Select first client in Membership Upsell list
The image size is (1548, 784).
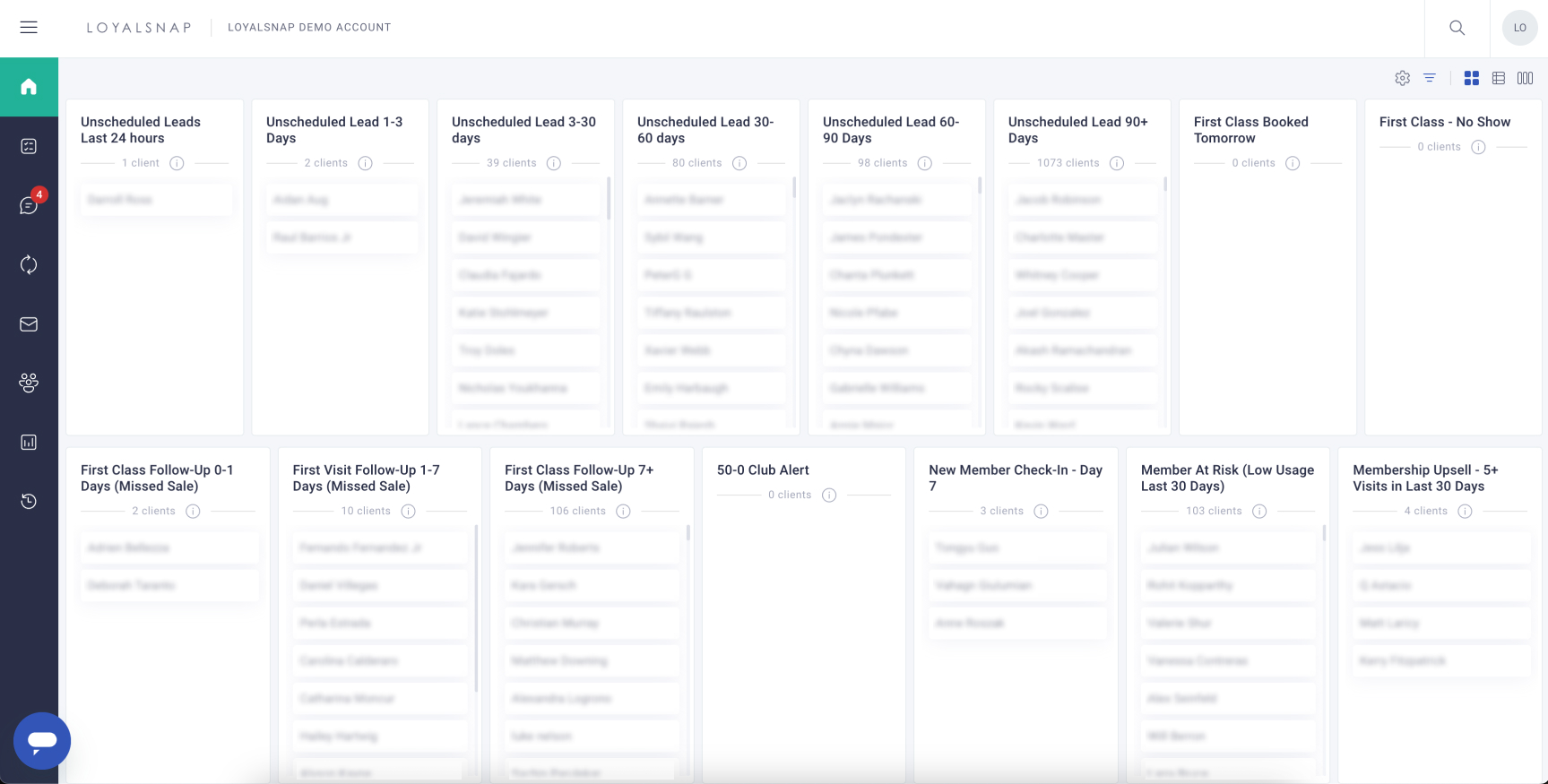pyautogui.click(x=1441, y=547)
